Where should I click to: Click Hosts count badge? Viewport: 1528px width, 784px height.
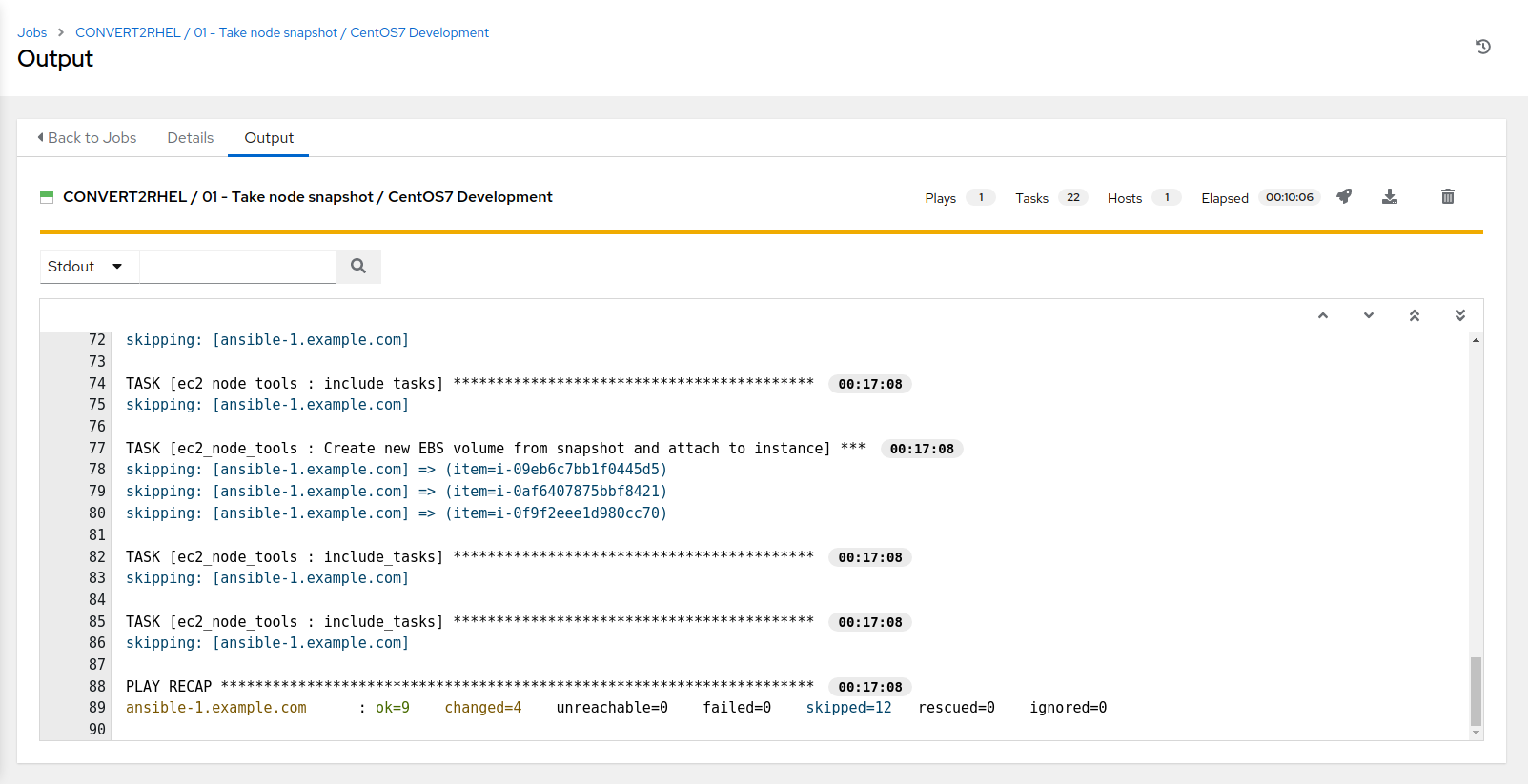(1167, 197)
